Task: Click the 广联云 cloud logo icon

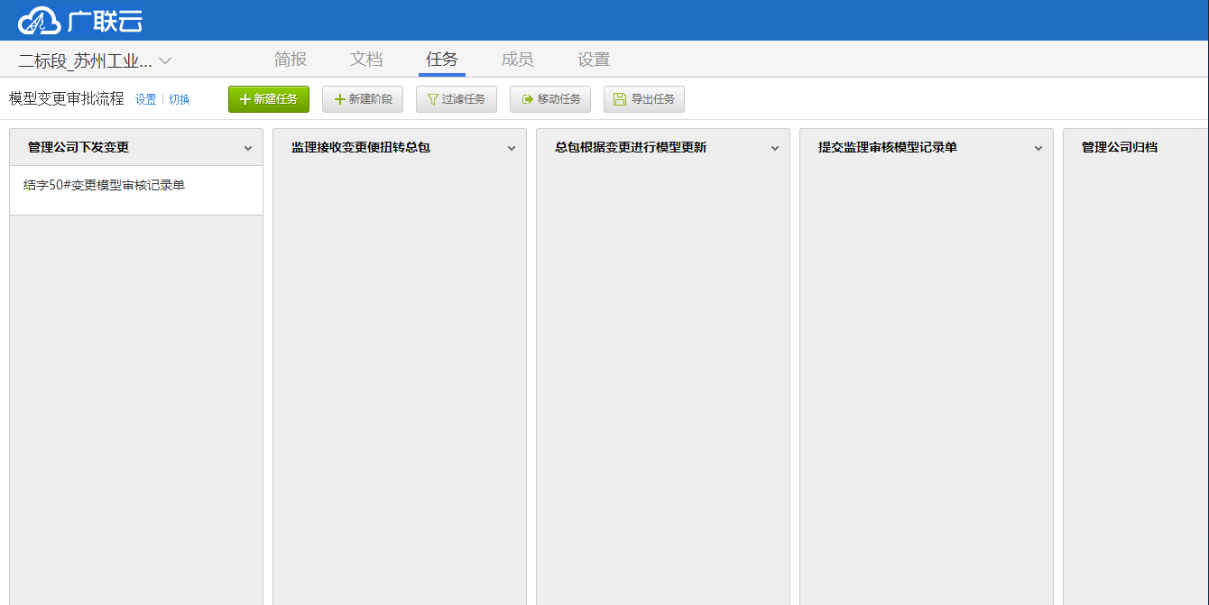Action: (41, 19)
